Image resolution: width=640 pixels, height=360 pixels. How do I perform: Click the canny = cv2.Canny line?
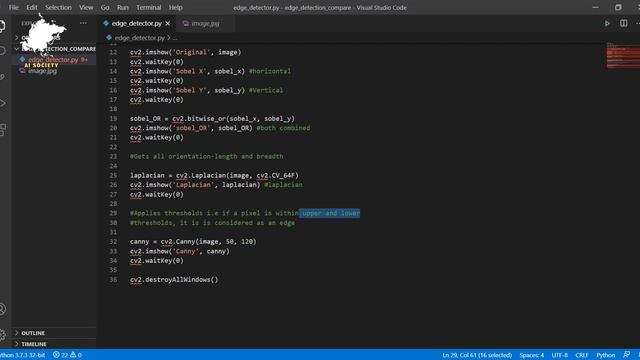(193, 242)
